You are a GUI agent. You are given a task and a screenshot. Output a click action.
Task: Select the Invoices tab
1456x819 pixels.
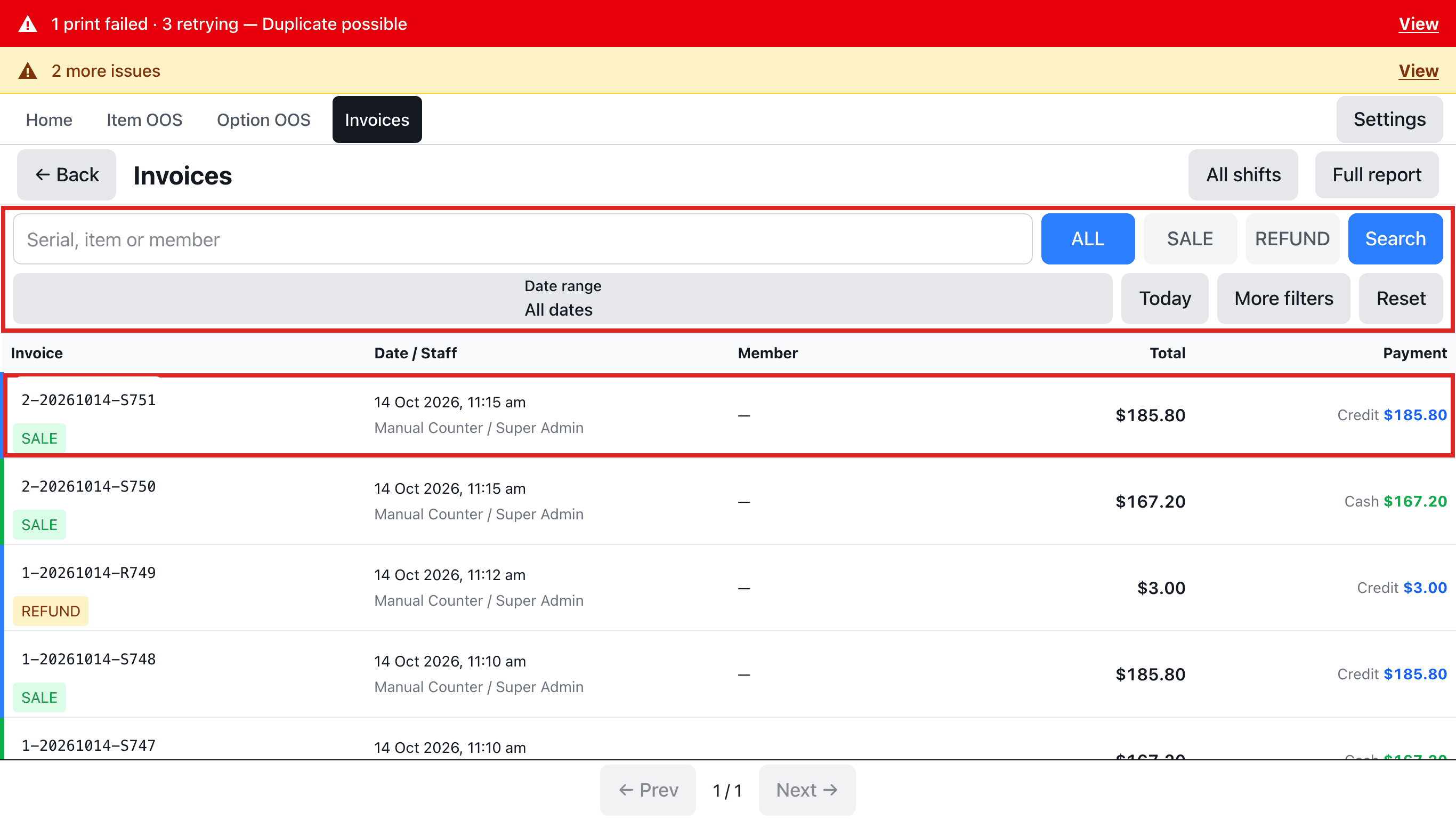coord(377,119)
